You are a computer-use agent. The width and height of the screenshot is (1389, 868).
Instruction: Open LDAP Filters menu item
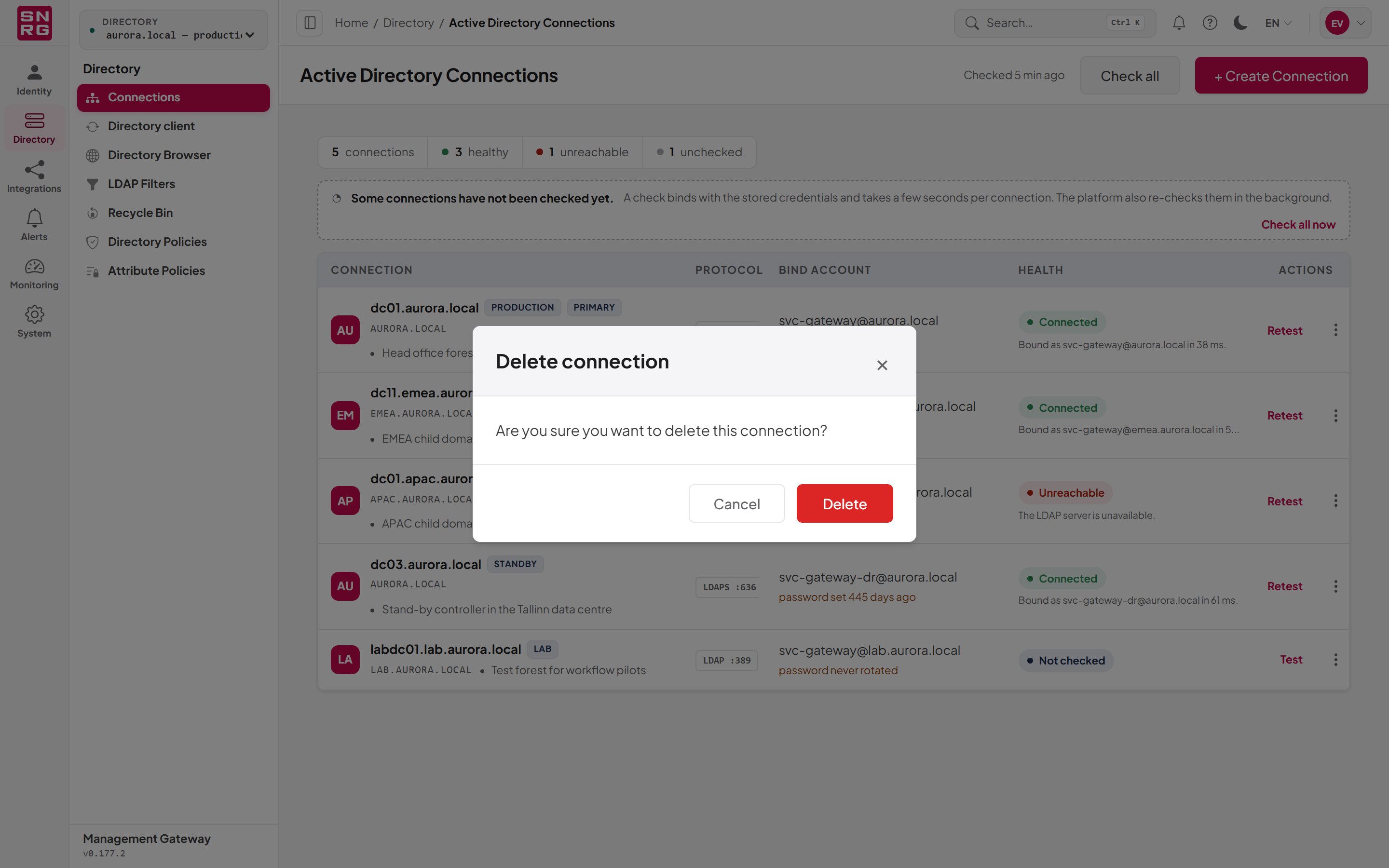tap(173, 184)
